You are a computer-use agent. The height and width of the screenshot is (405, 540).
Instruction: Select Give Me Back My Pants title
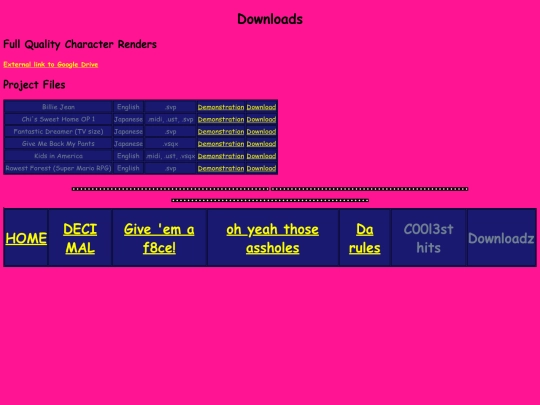tap(58, 144)
